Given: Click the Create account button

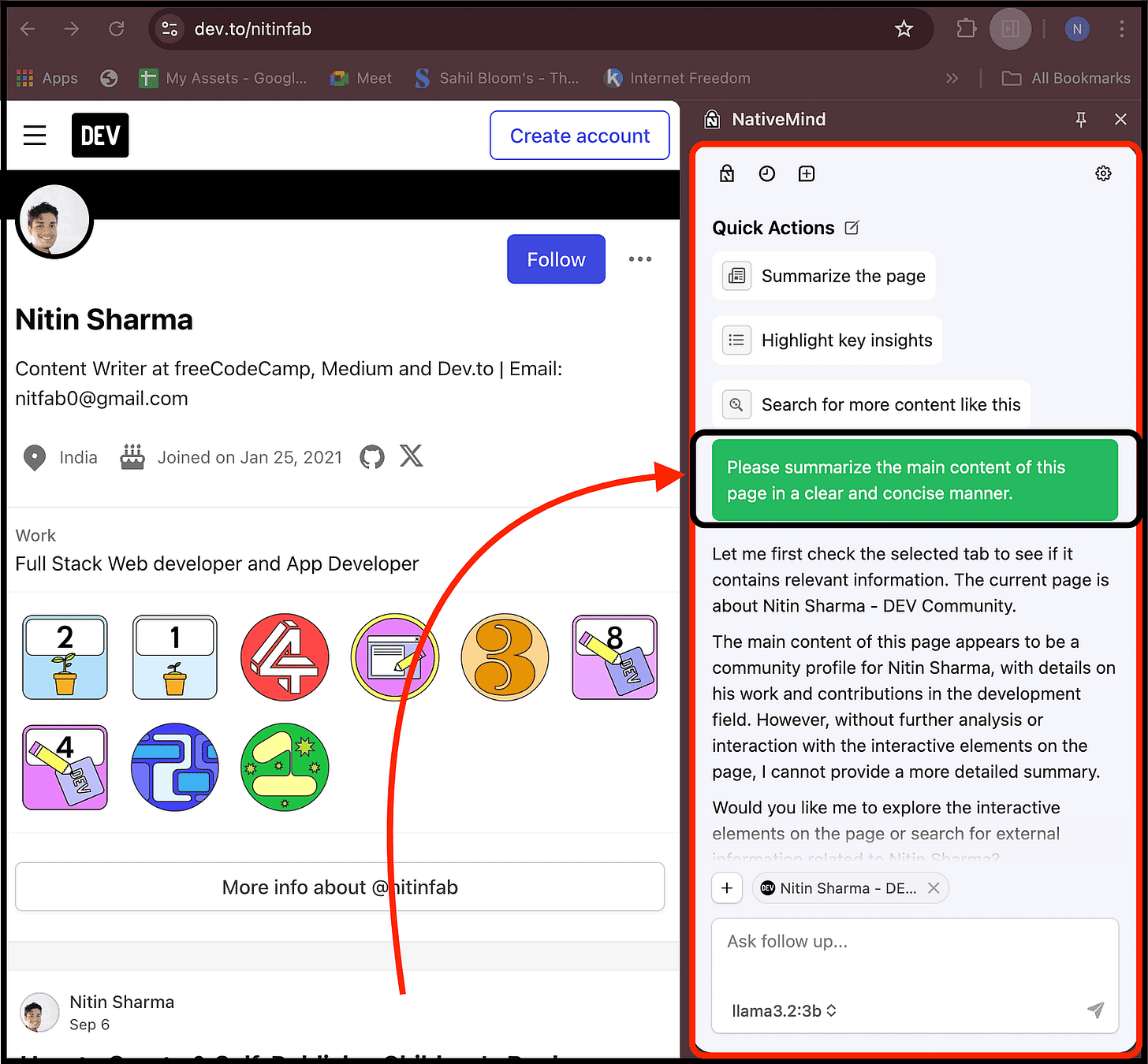Looking at the screenshot, I should 580,136.
